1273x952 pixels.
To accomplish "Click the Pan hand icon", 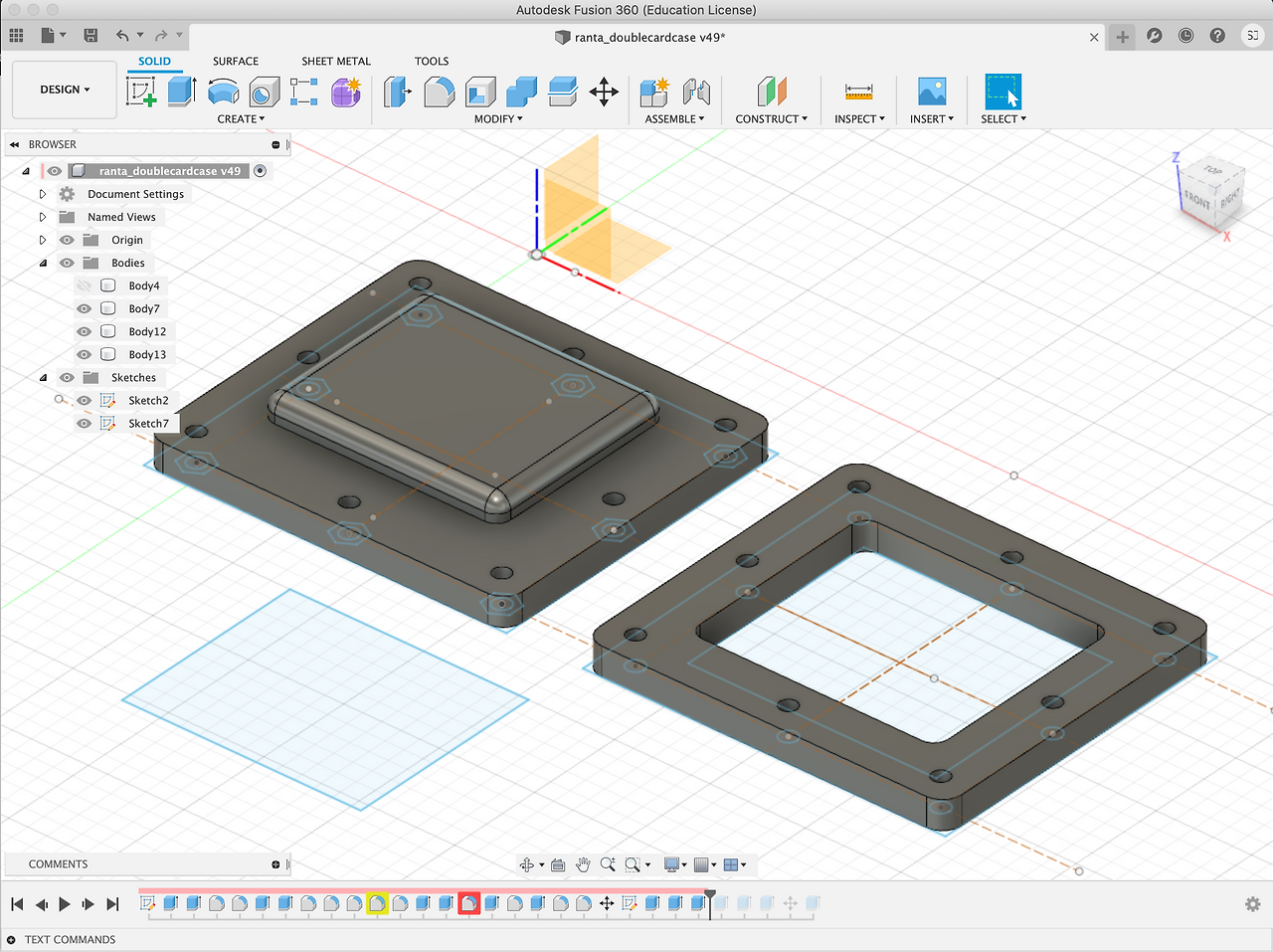I will (584, 864).
